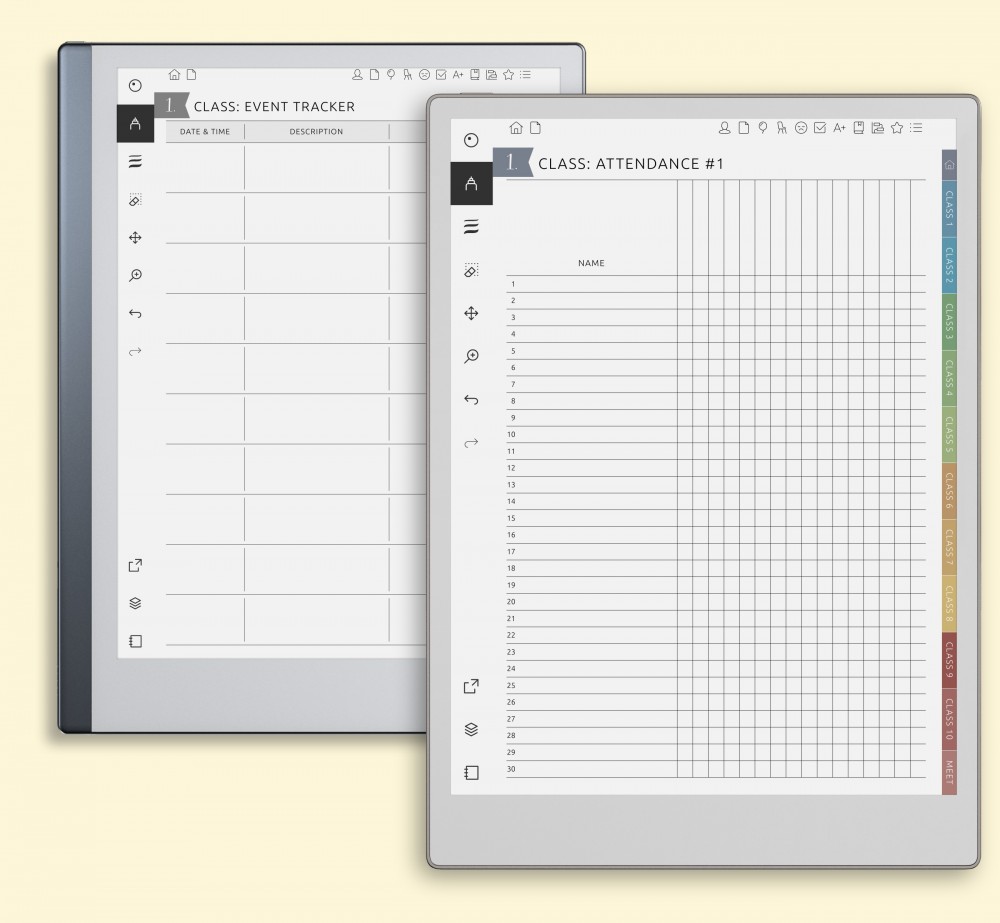Open the MEET side tab
Screen dimensions: 1000x923
pyautogui.click(x=949, y=771)
